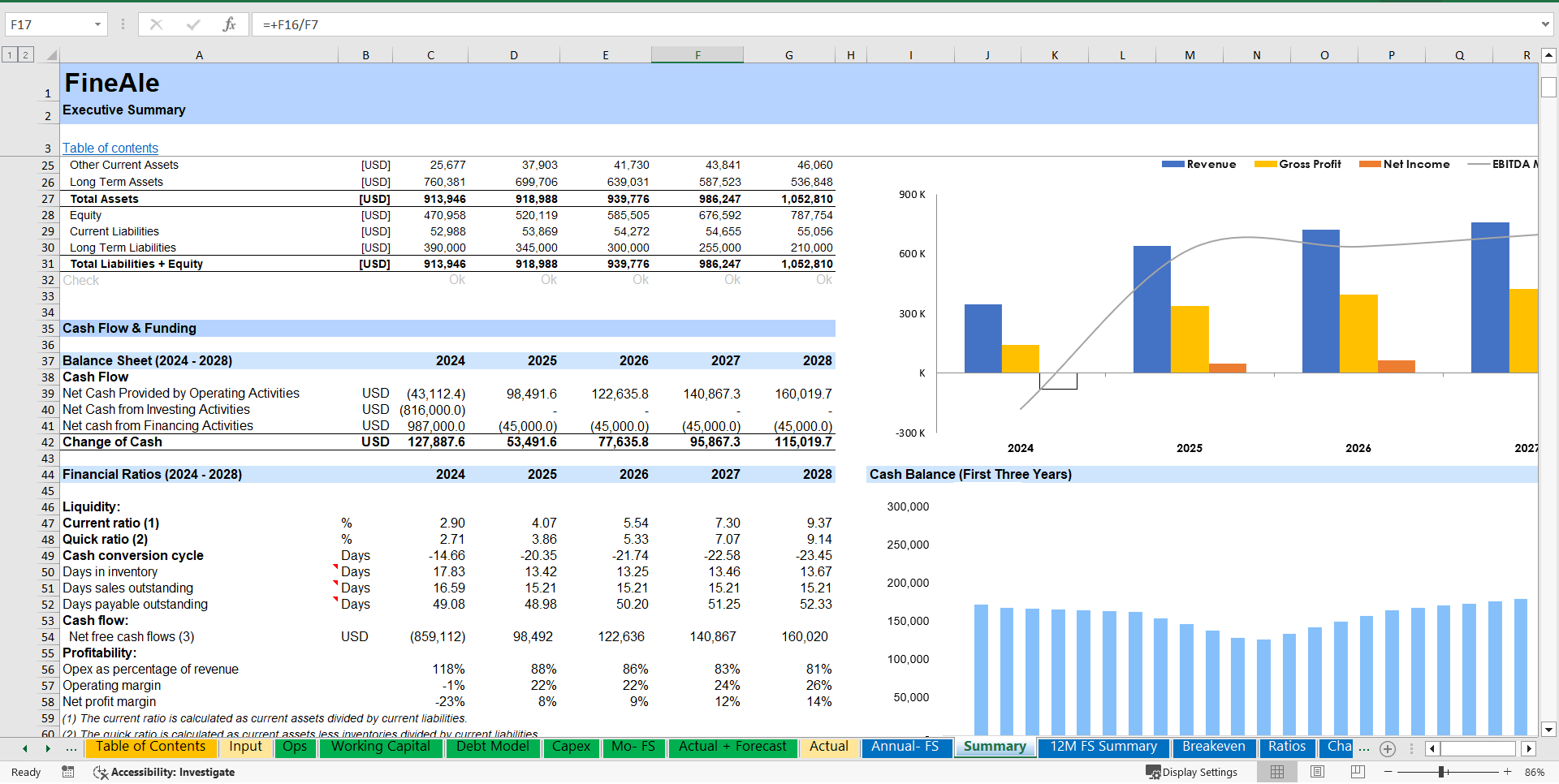Click the Insert Function fx icon
1559x784 pixels.
pos(229,24)
